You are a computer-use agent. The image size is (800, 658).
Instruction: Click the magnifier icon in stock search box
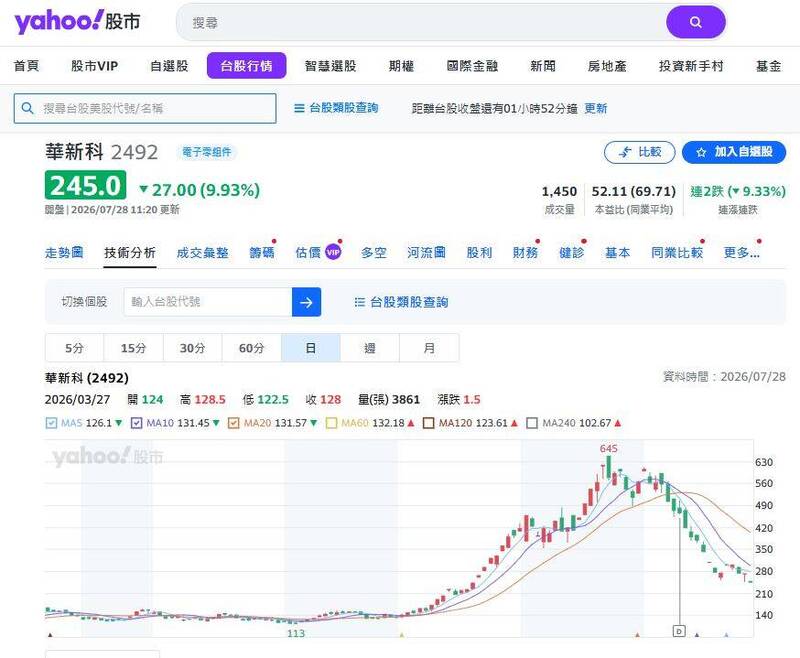[x=28, y=108]
